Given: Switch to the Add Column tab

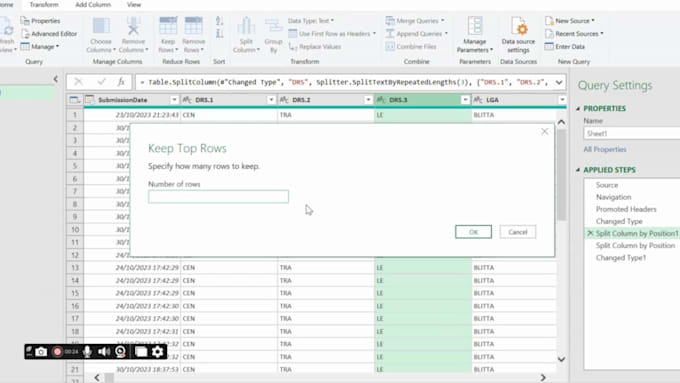Looking at the screenshot, I should click(x=93, y=4).
